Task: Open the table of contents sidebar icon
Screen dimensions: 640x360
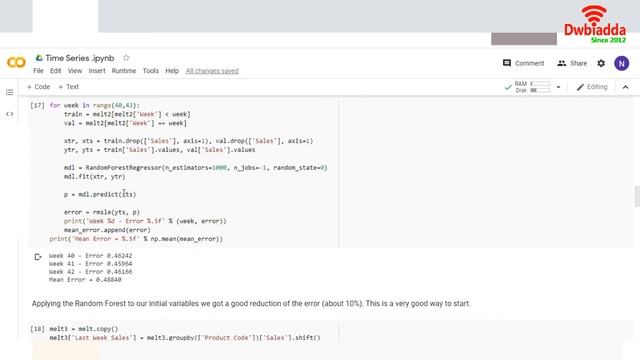Action: click(x=9, y=92)
